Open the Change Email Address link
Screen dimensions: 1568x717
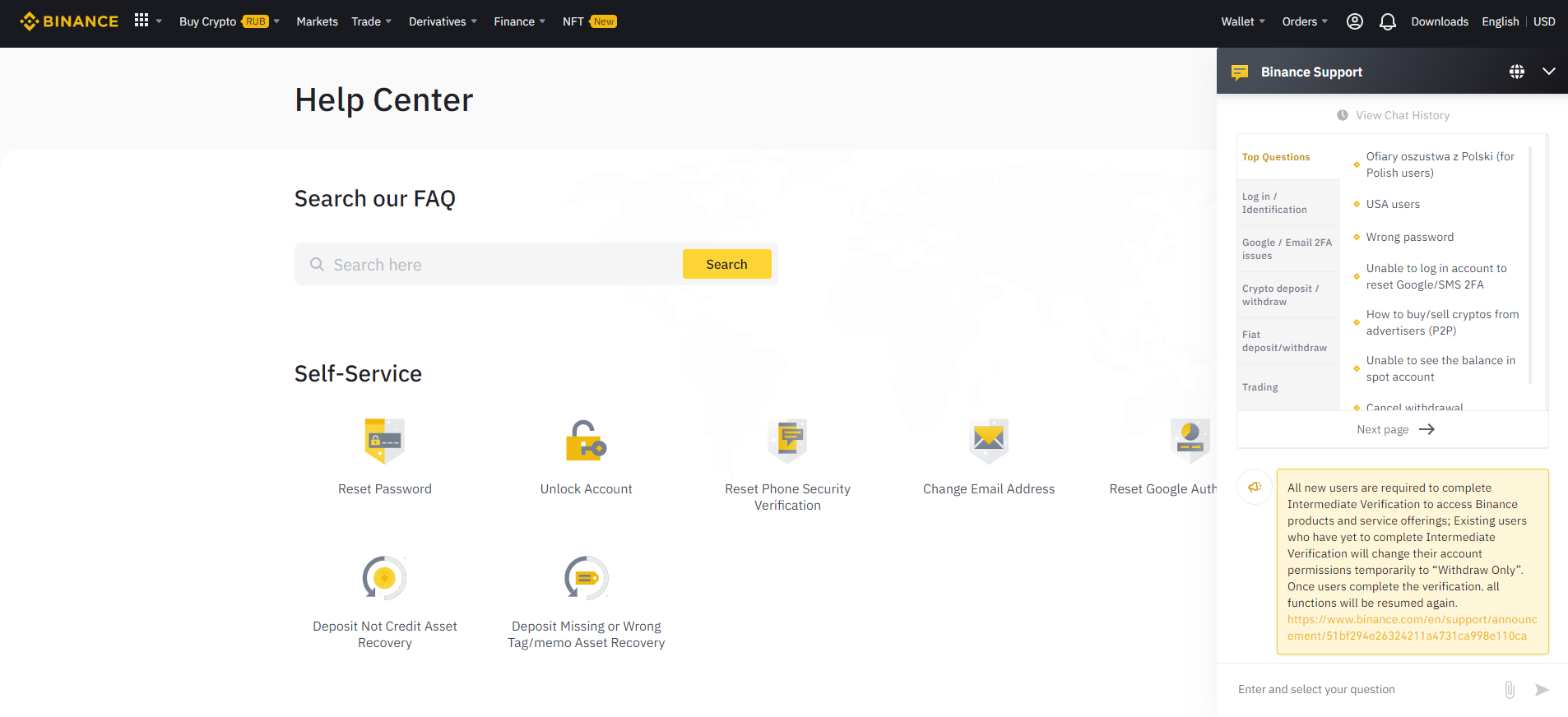coord(989,489)
